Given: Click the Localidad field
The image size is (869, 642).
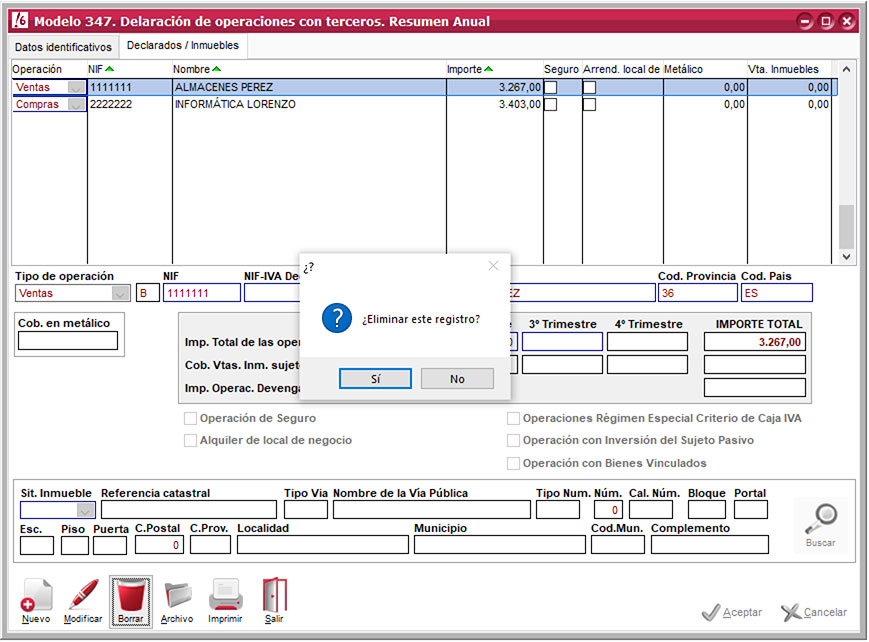Looking at the screenshot, I should click(323, 545).
